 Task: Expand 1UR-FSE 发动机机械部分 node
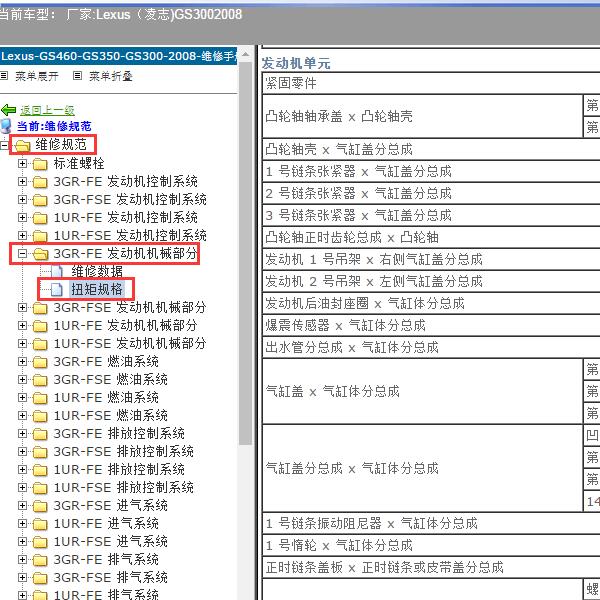23,344
